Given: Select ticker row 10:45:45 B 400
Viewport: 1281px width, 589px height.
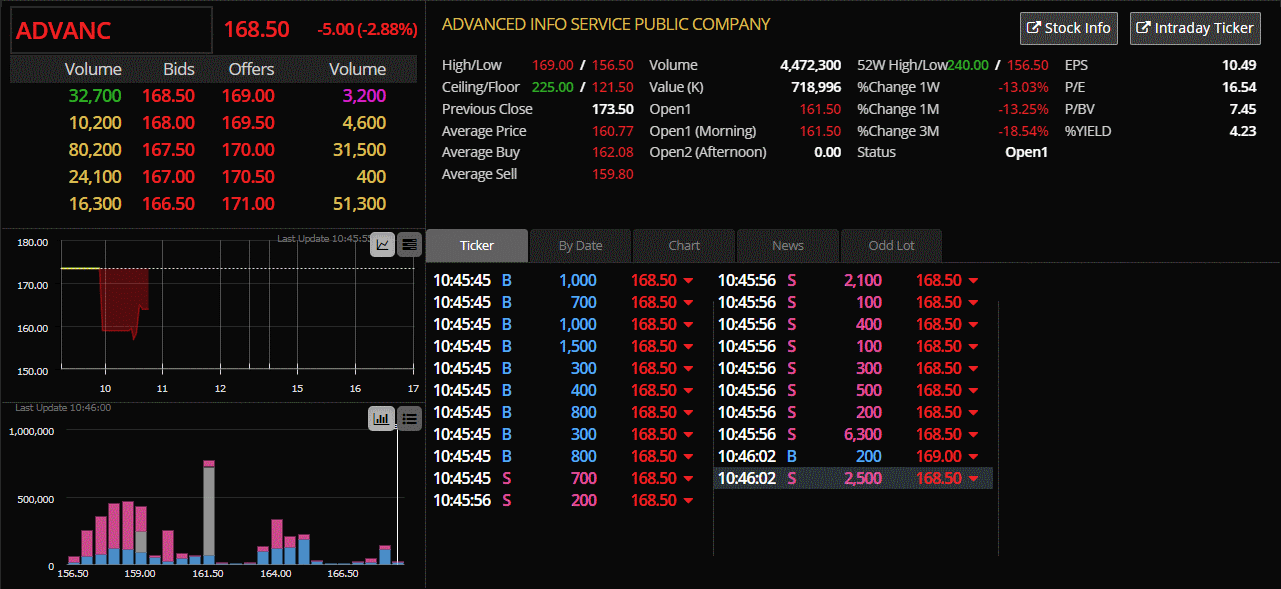Looking at the screenshot, I should (x=569, y=390).
